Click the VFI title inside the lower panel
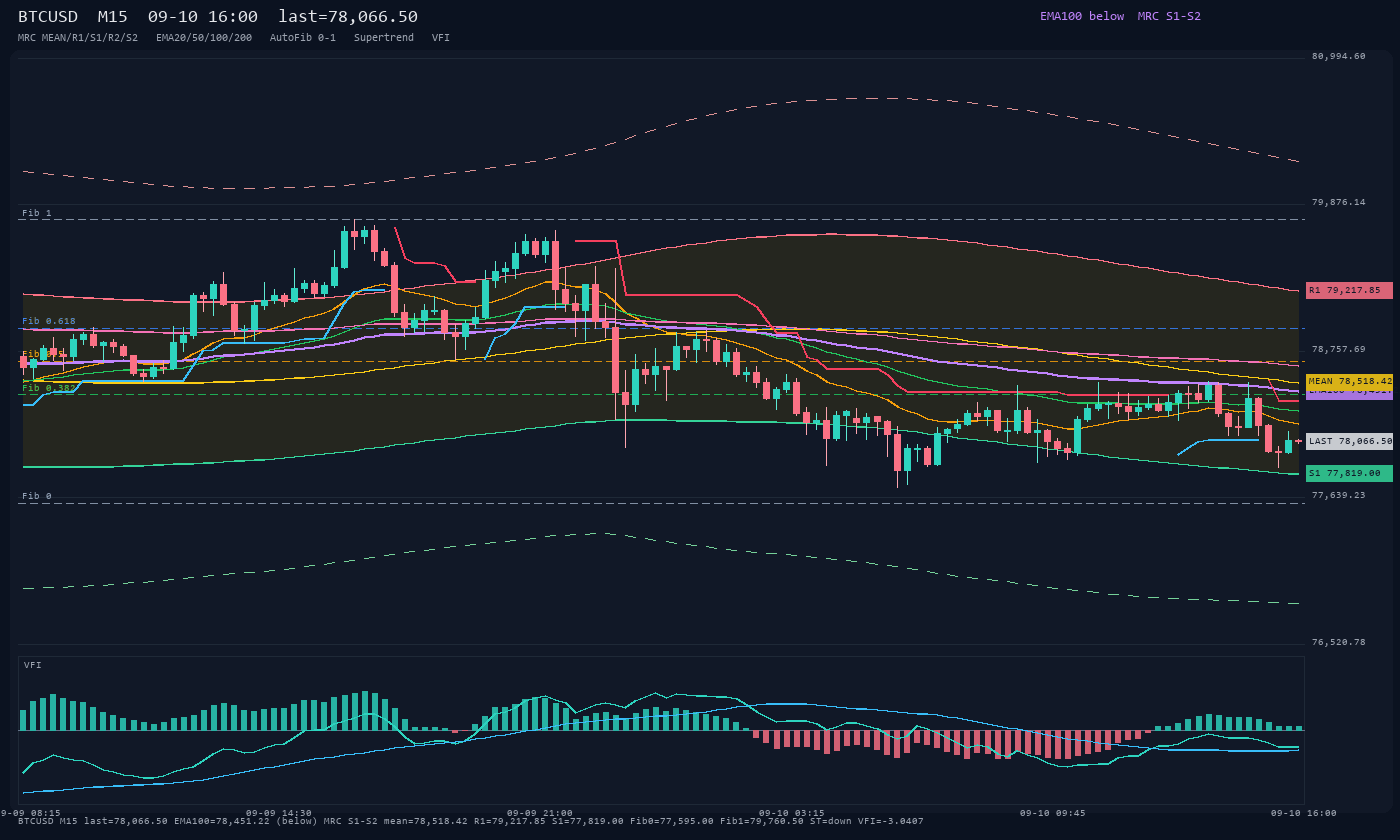The height and width of the screenshot is (840, 1400). pyautogui.click(x=33, y=665)
